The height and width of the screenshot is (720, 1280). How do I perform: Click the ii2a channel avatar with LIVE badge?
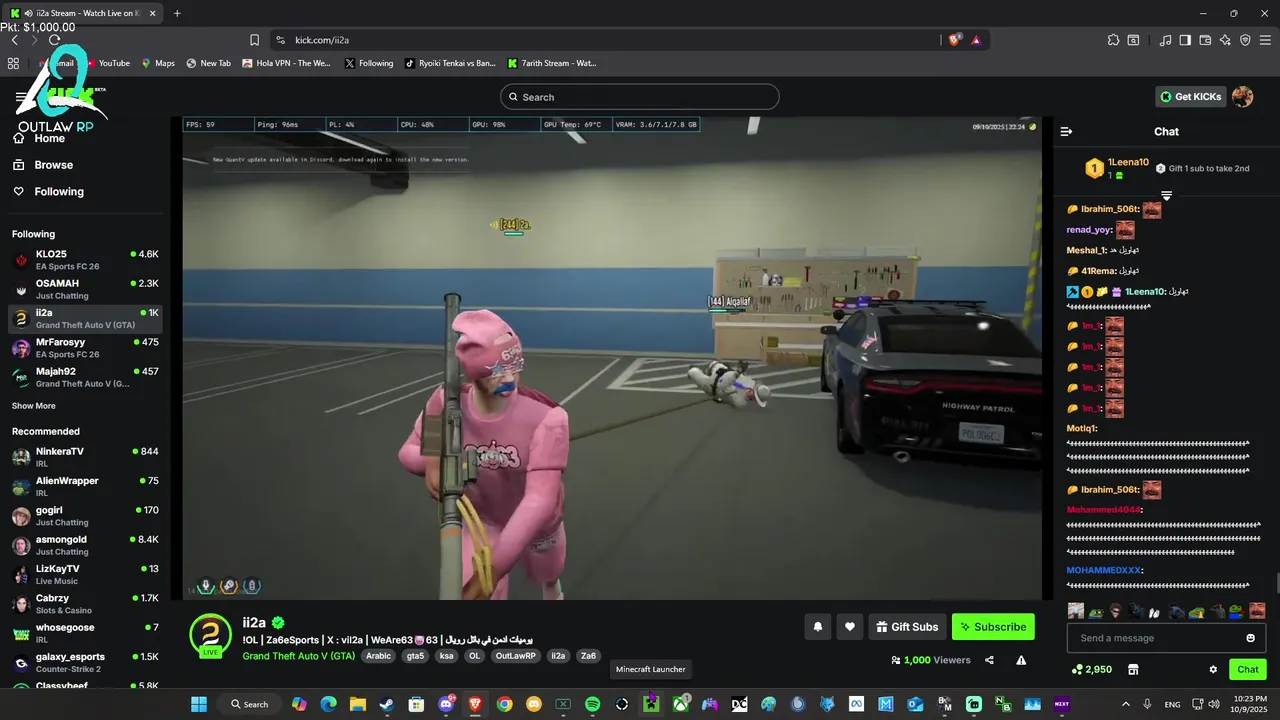point(211,635)
